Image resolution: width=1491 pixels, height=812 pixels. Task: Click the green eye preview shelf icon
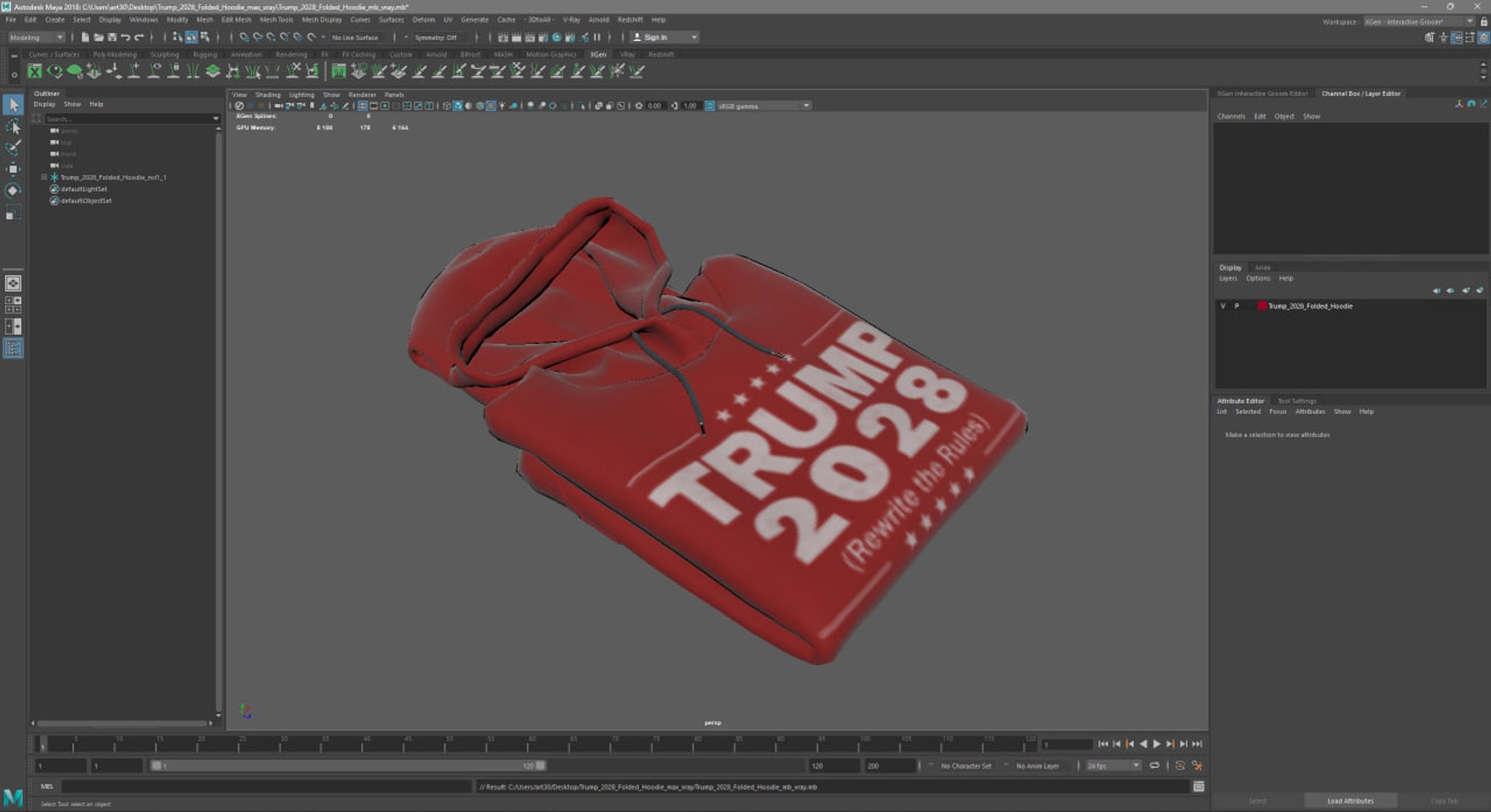(x=55, y=71)
